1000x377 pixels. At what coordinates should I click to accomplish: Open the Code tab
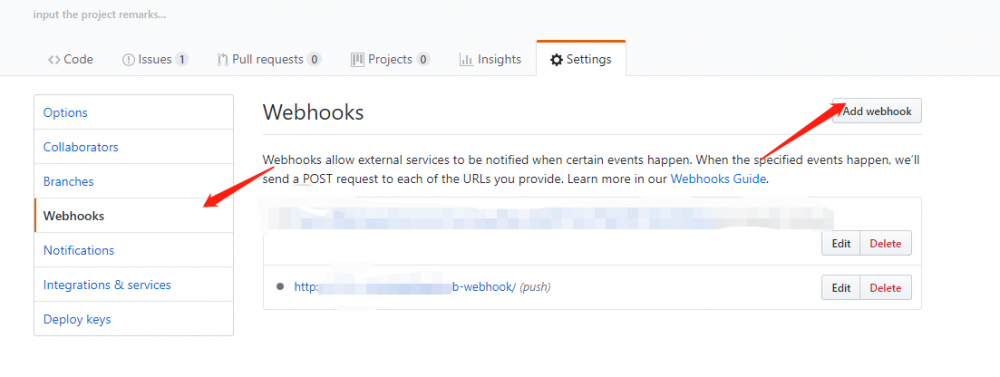click(71, 59)
